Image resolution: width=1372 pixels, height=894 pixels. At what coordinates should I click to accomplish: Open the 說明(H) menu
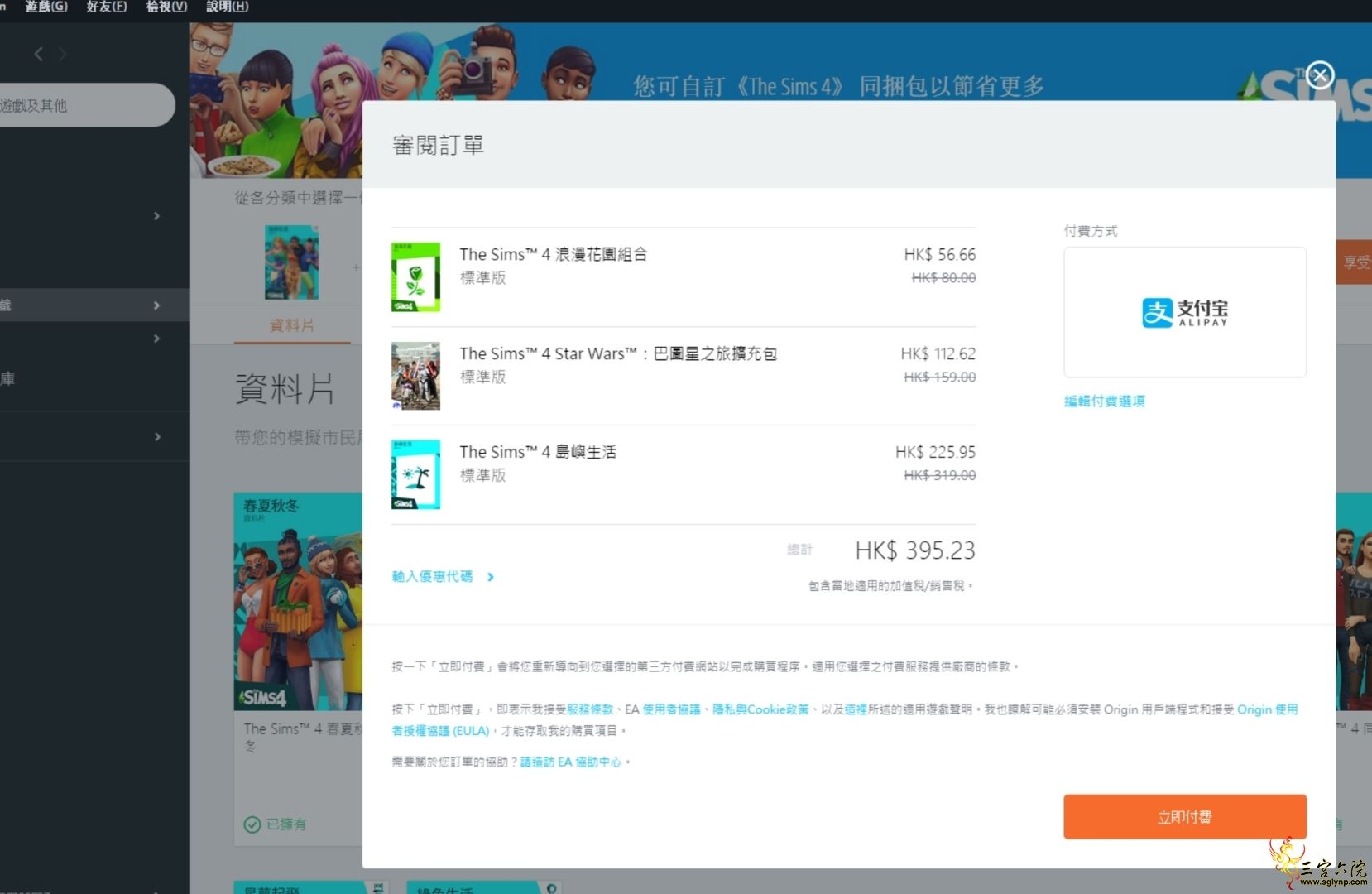(x=227, y=7)
